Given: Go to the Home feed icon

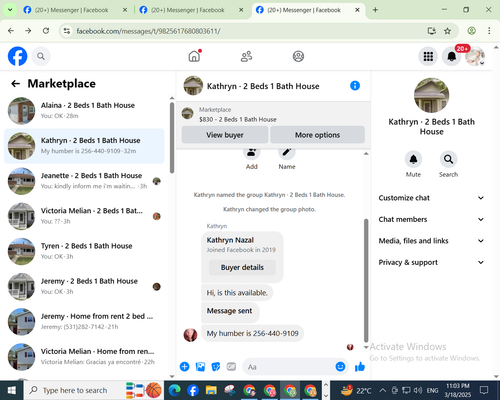Looking at the screenshot, I should (x=194, y=56).
